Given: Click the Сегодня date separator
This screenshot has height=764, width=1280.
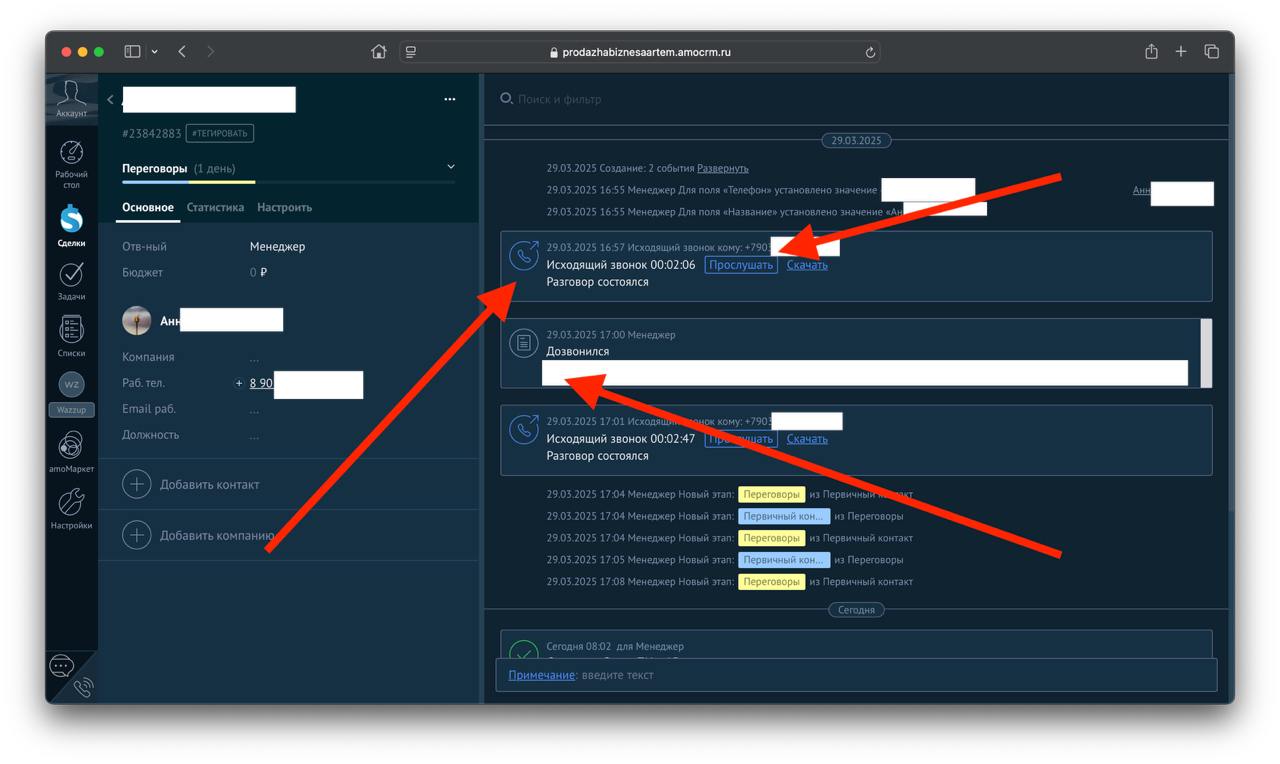Looking at the screenshot, I should point(856,609).
